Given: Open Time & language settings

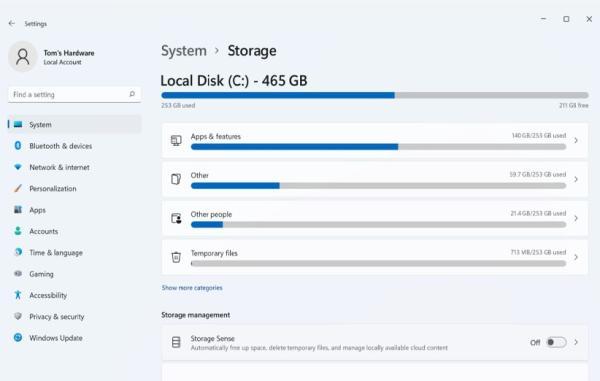Looking at the screenshot, I should [x=75, y=252].
